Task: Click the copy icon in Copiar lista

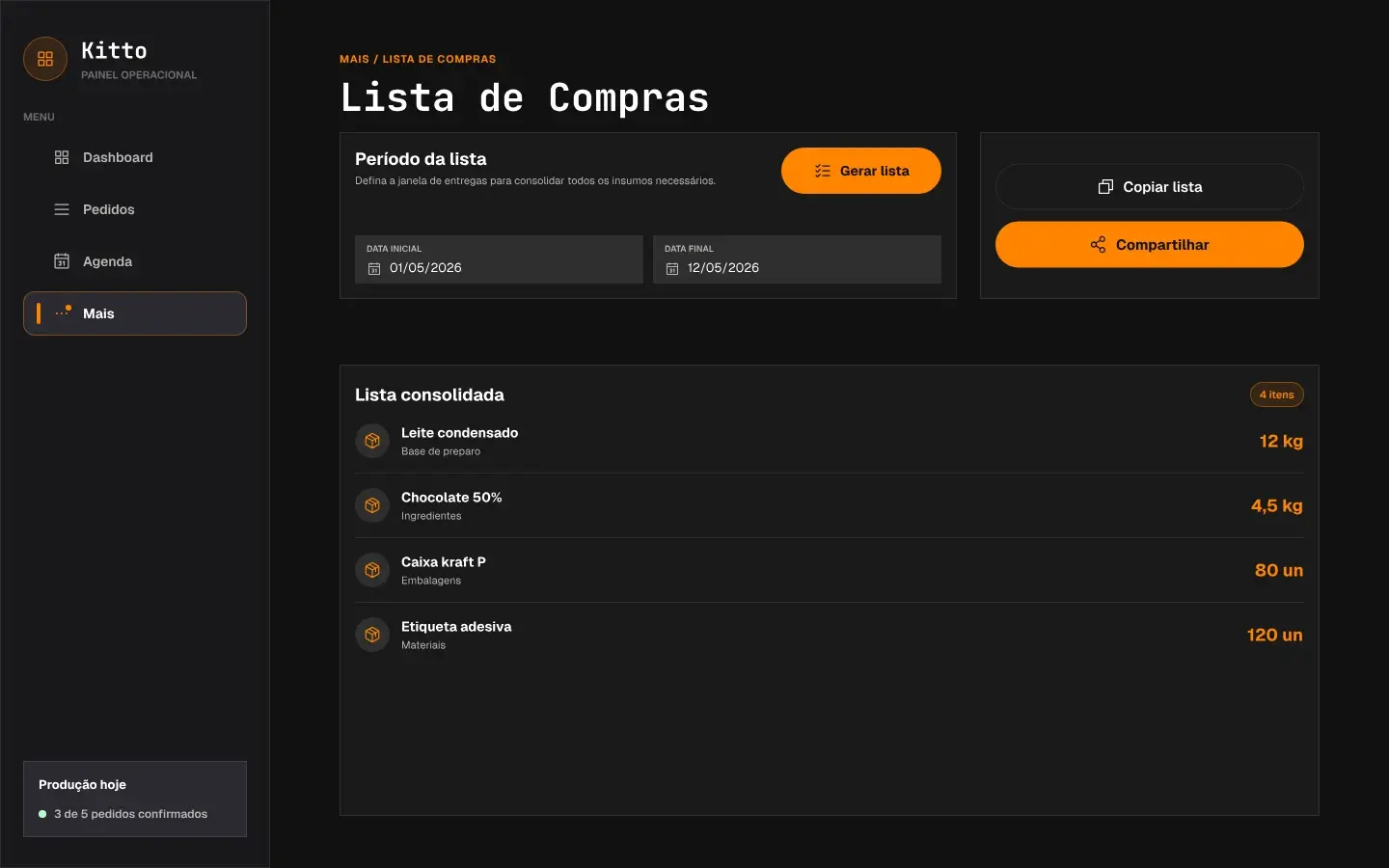Action: 1105,187
